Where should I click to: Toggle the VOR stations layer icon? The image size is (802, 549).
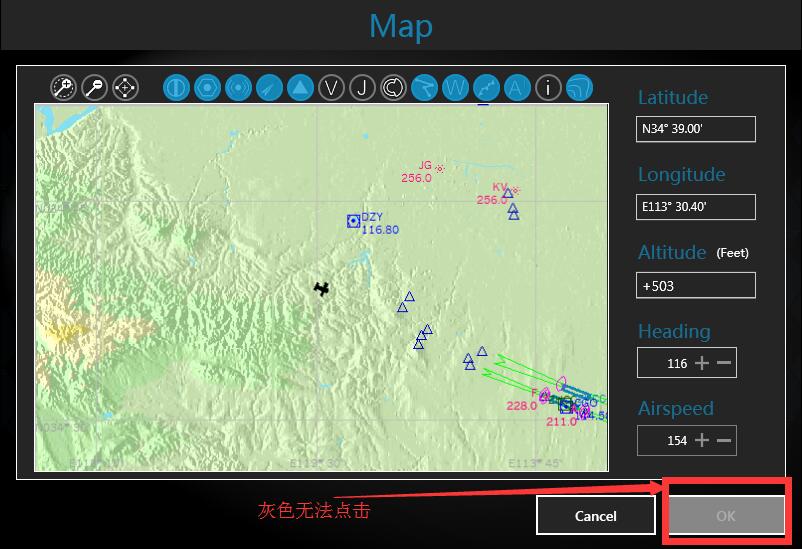click(207, 88)
